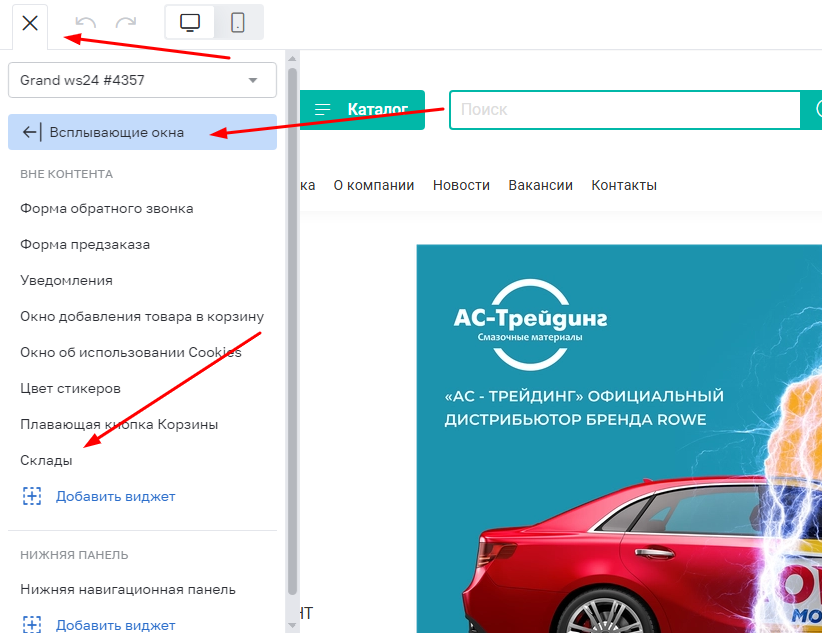This screenshot has height=633, width=822.
Task: Click the scrollbar up arrow of sidebar
Action: click(x=293, y=59)
